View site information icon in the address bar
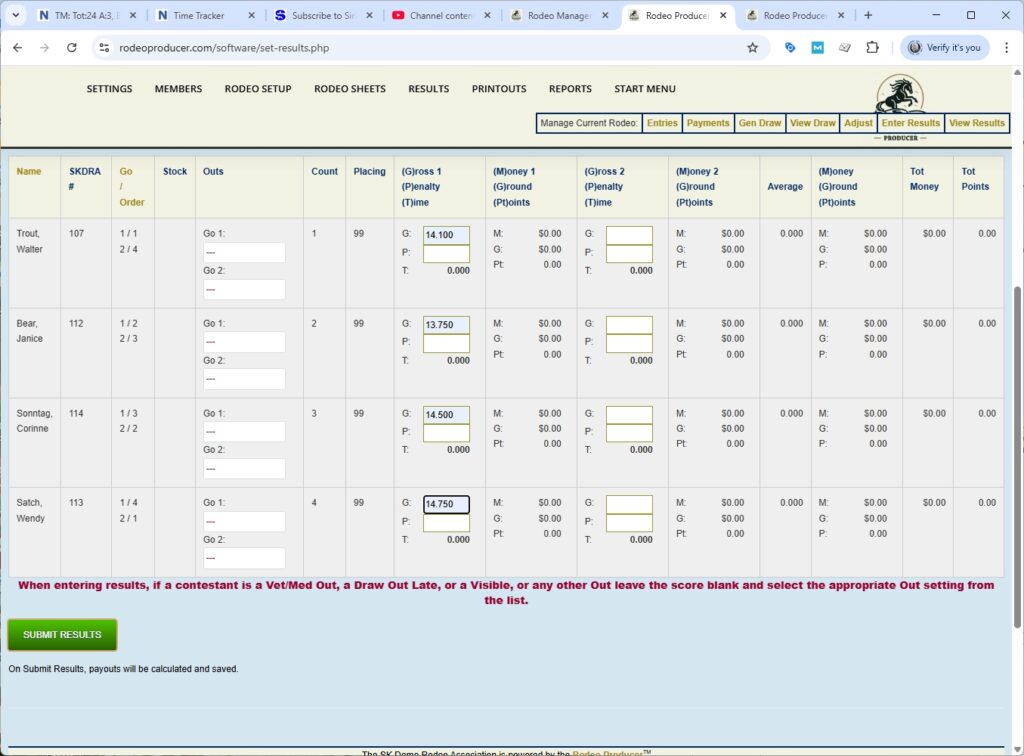 pos(104,47)
